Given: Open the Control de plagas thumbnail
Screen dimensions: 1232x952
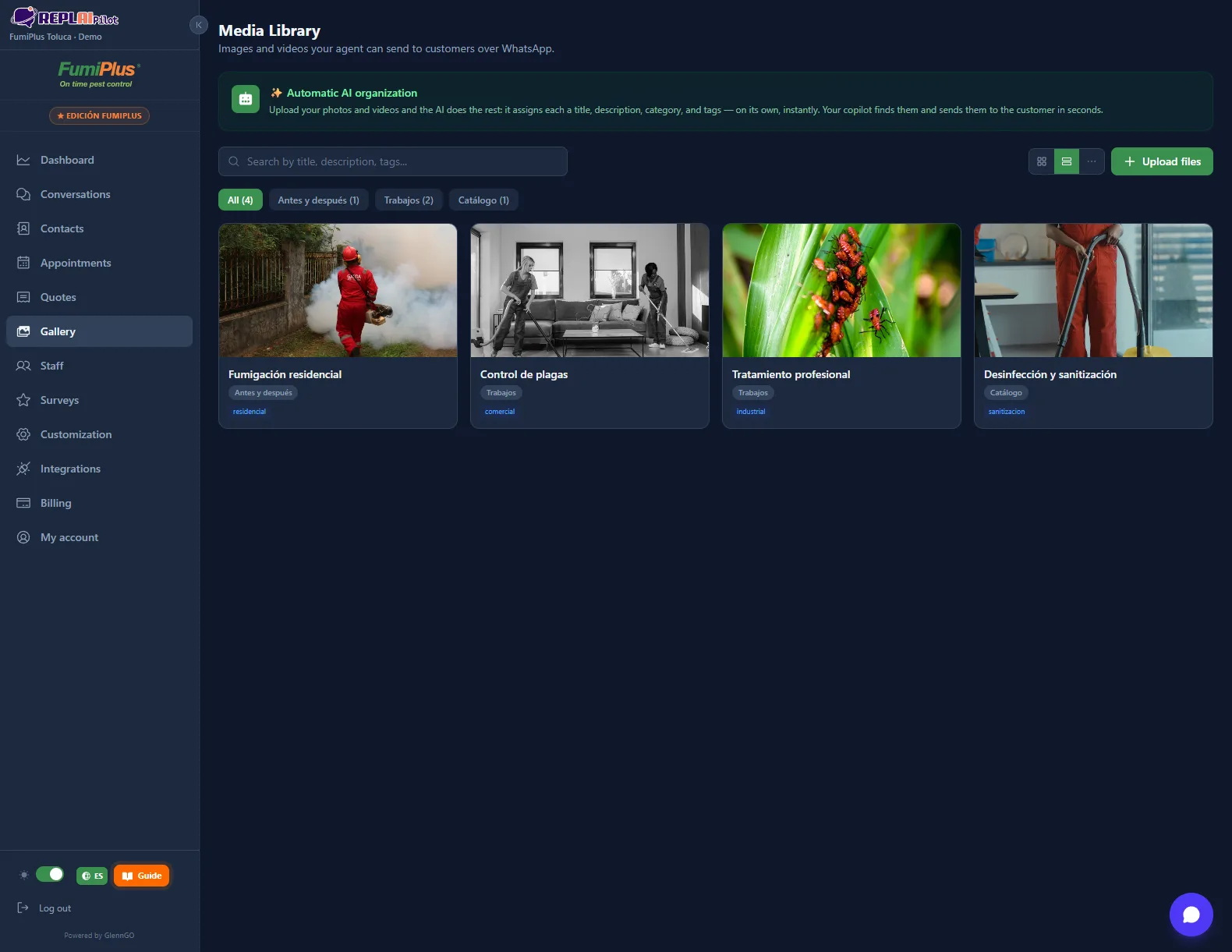Looking at the screenshot, I should pyautogui.click(x=589, y=291).
